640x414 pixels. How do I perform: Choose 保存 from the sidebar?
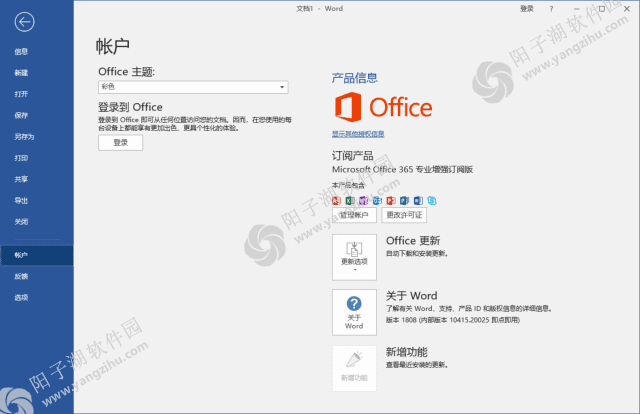(21, 115)
